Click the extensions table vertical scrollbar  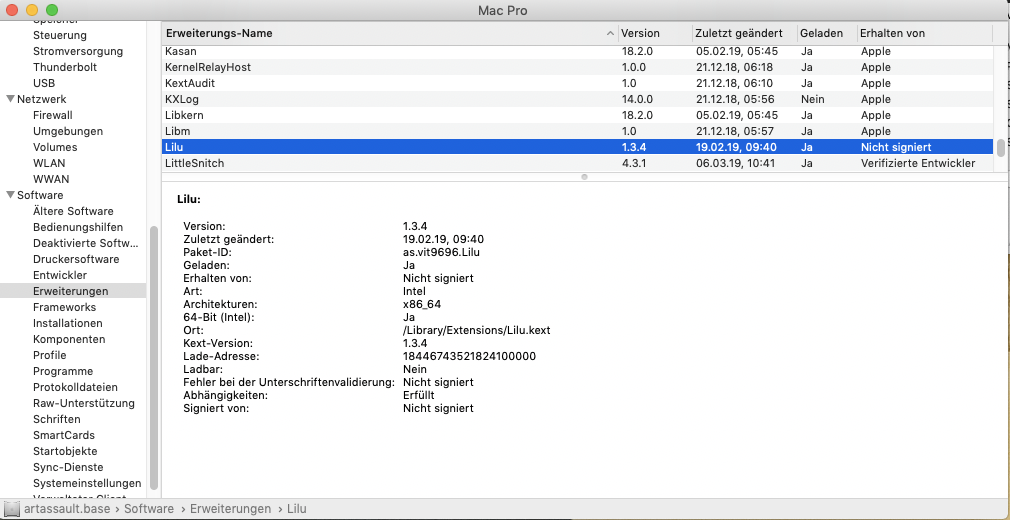tap(1000, 148)
